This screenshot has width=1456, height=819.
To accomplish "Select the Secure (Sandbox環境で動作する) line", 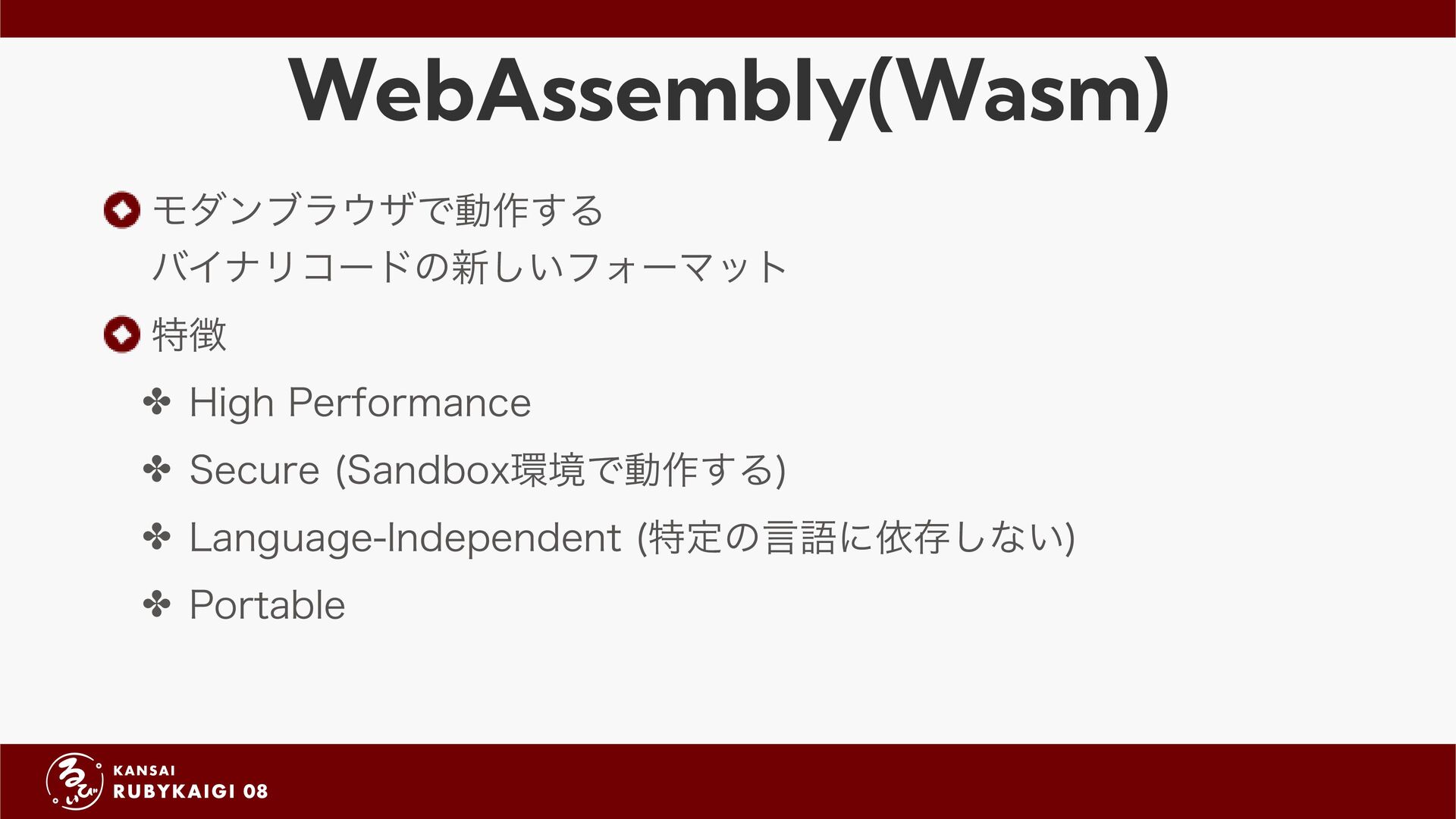I will (488, 470).
